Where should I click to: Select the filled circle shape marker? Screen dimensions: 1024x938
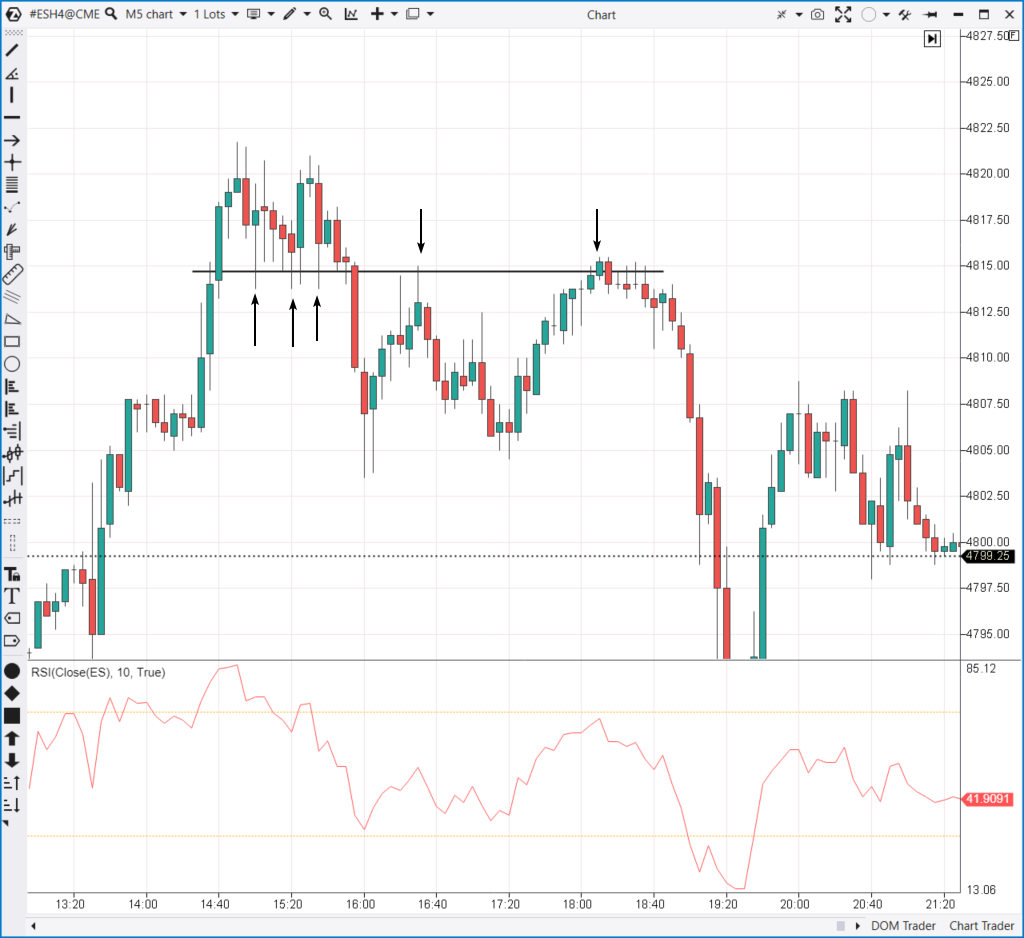(x=12, y=671)
